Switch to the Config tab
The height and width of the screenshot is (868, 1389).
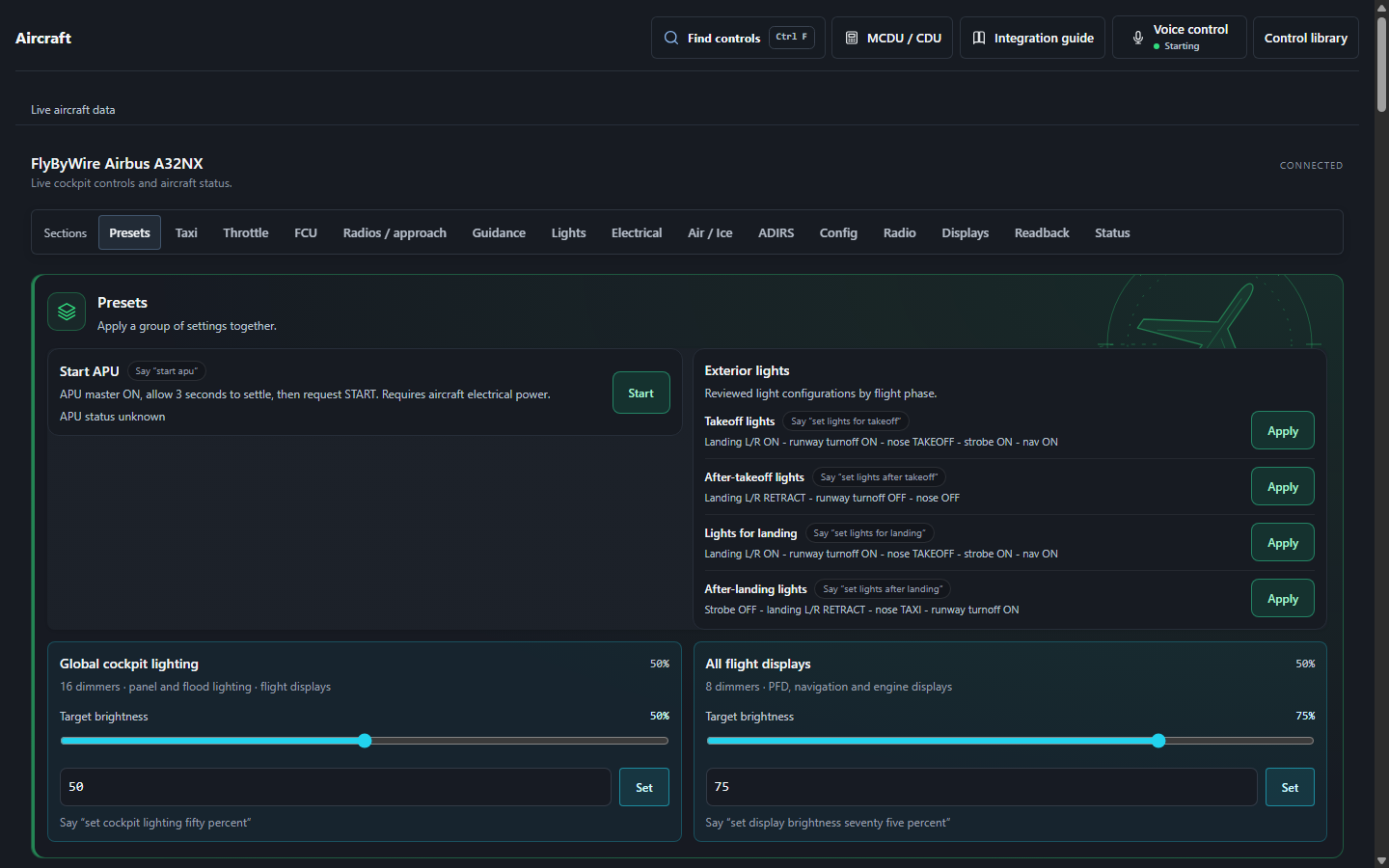(x=838, y=232)
